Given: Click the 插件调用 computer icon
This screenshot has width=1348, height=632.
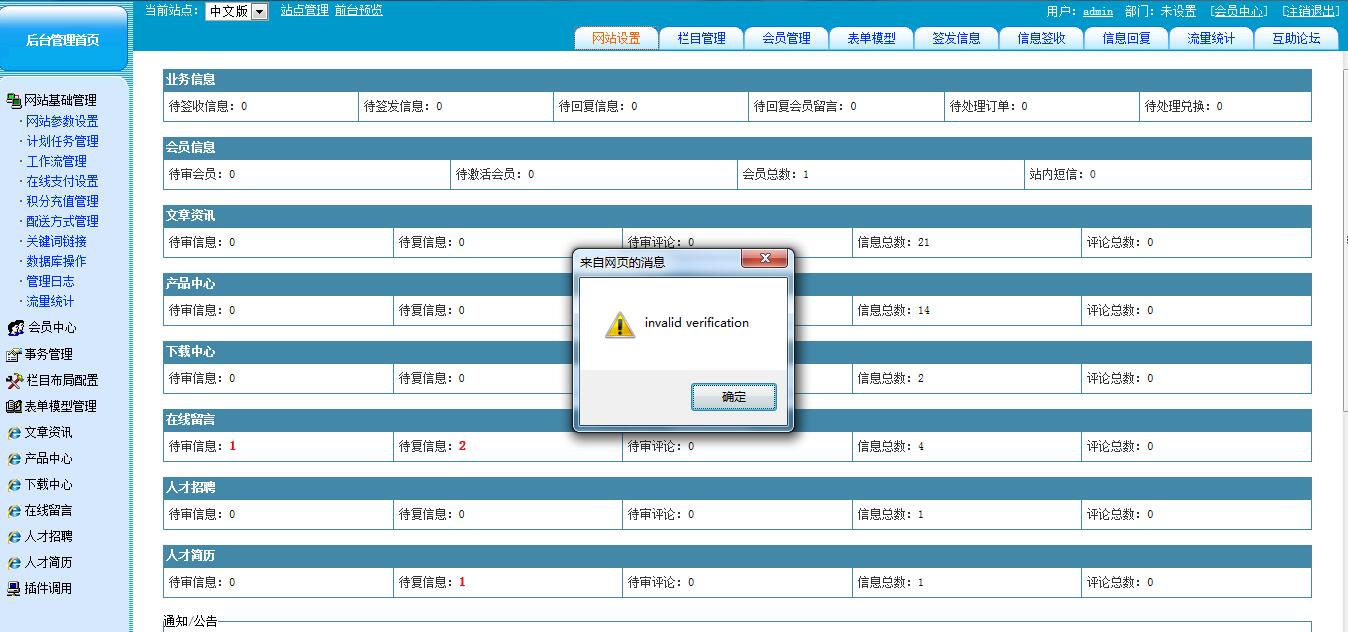Looking at the screenshot, I should click(x=14, y=589).
